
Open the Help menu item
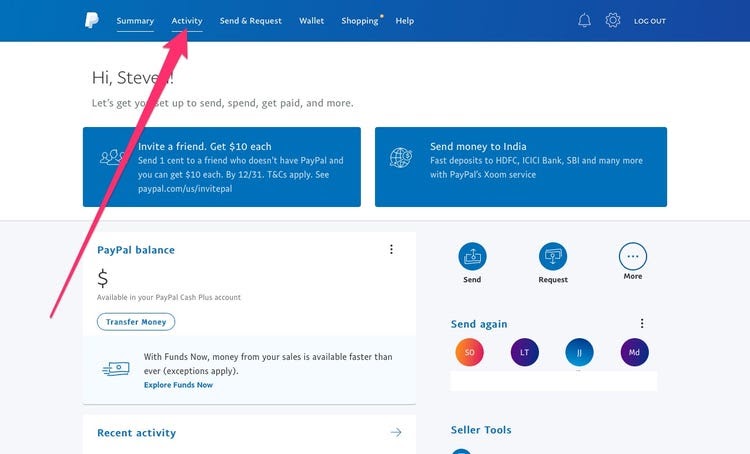(x=405, y=21)
